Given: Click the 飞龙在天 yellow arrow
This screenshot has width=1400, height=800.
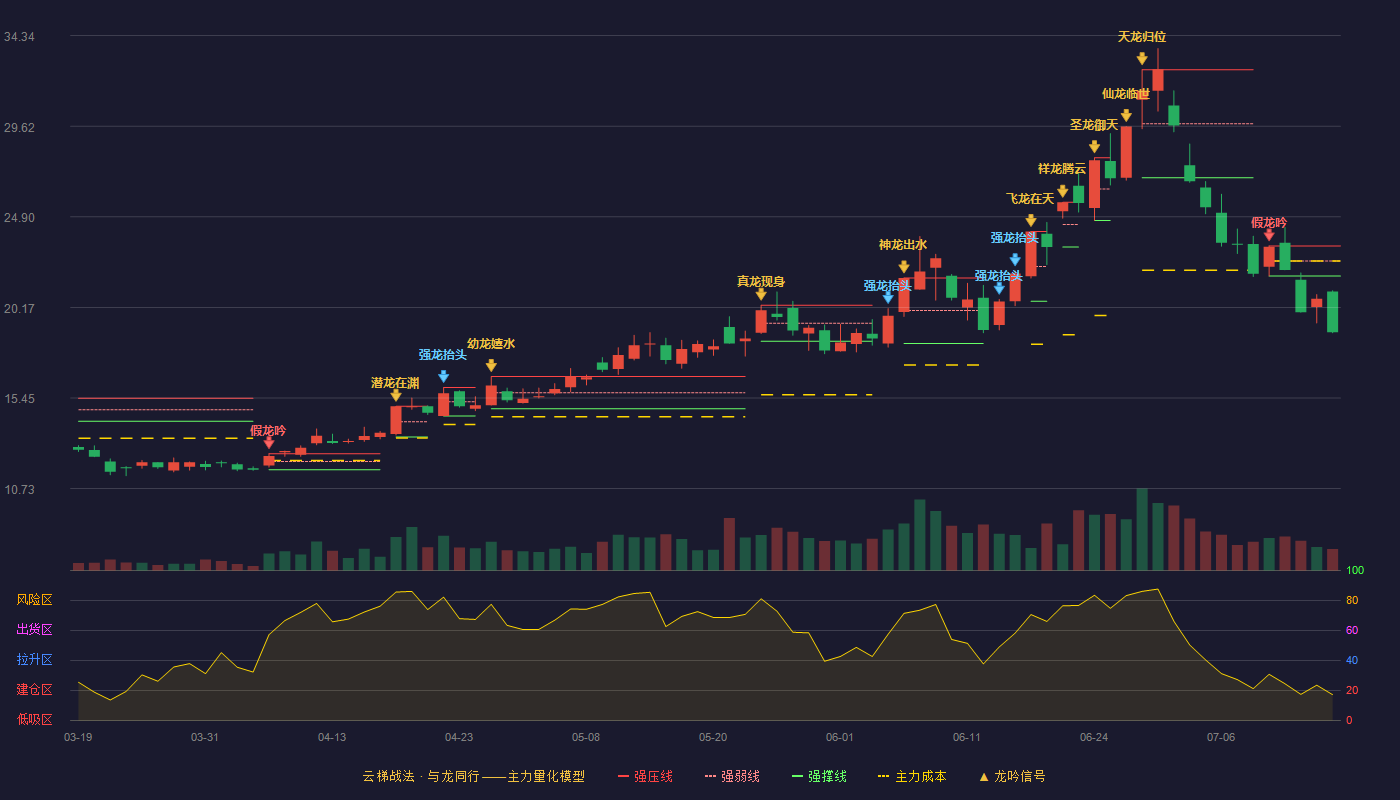Looking at the screenshot, I should pyautogui.click(x=1031, y=221).
